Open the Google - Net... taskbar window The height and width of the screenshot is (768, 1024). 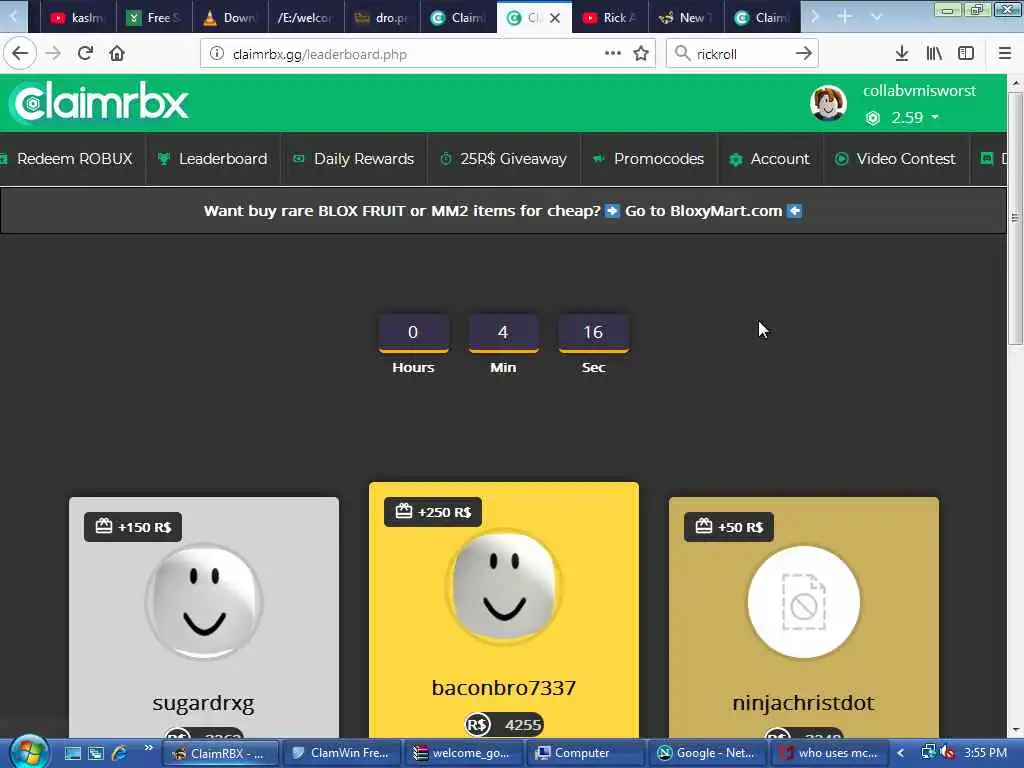pos(707,753)
